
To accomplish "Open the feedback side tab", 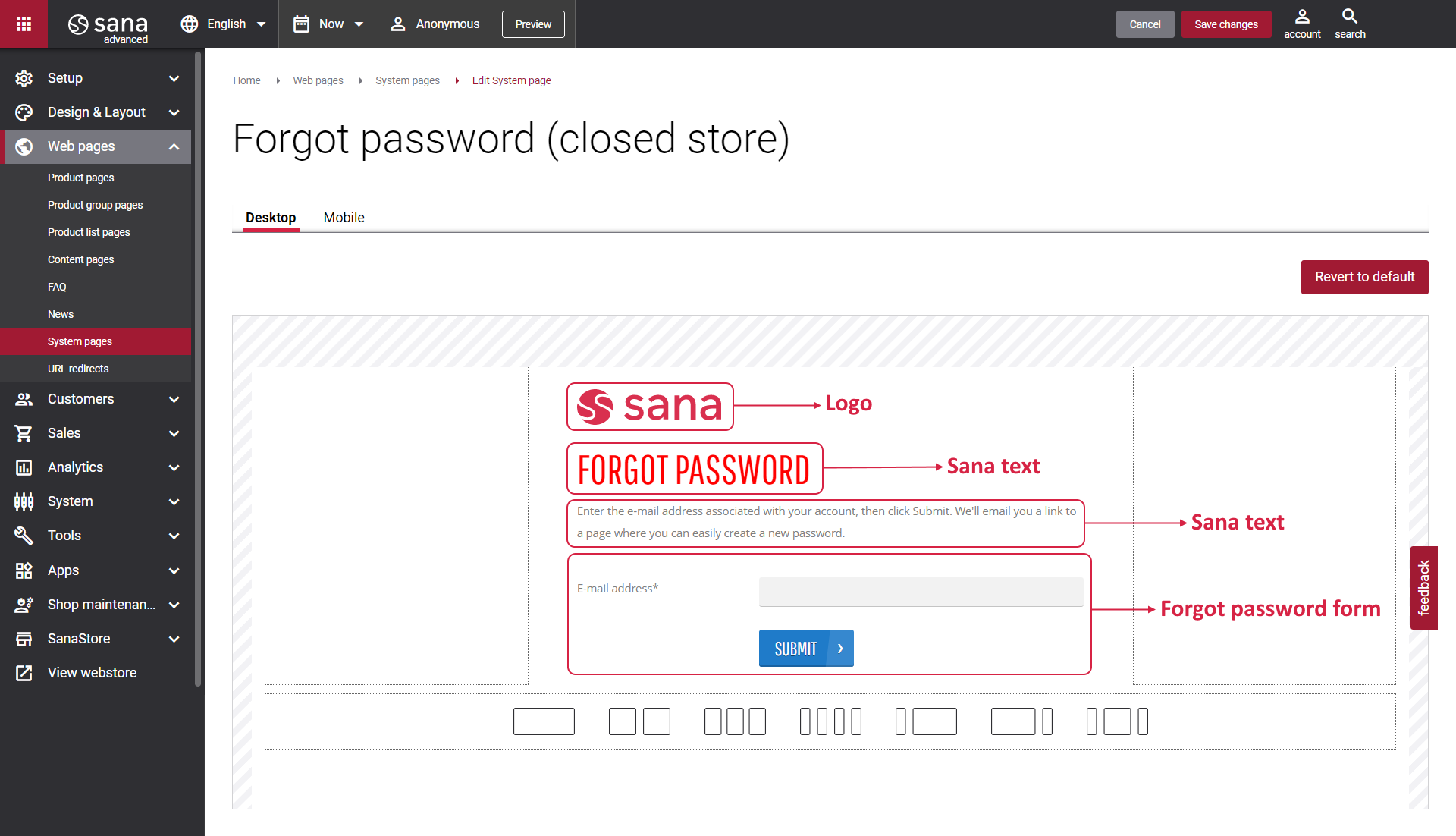I will [1423, 588].
